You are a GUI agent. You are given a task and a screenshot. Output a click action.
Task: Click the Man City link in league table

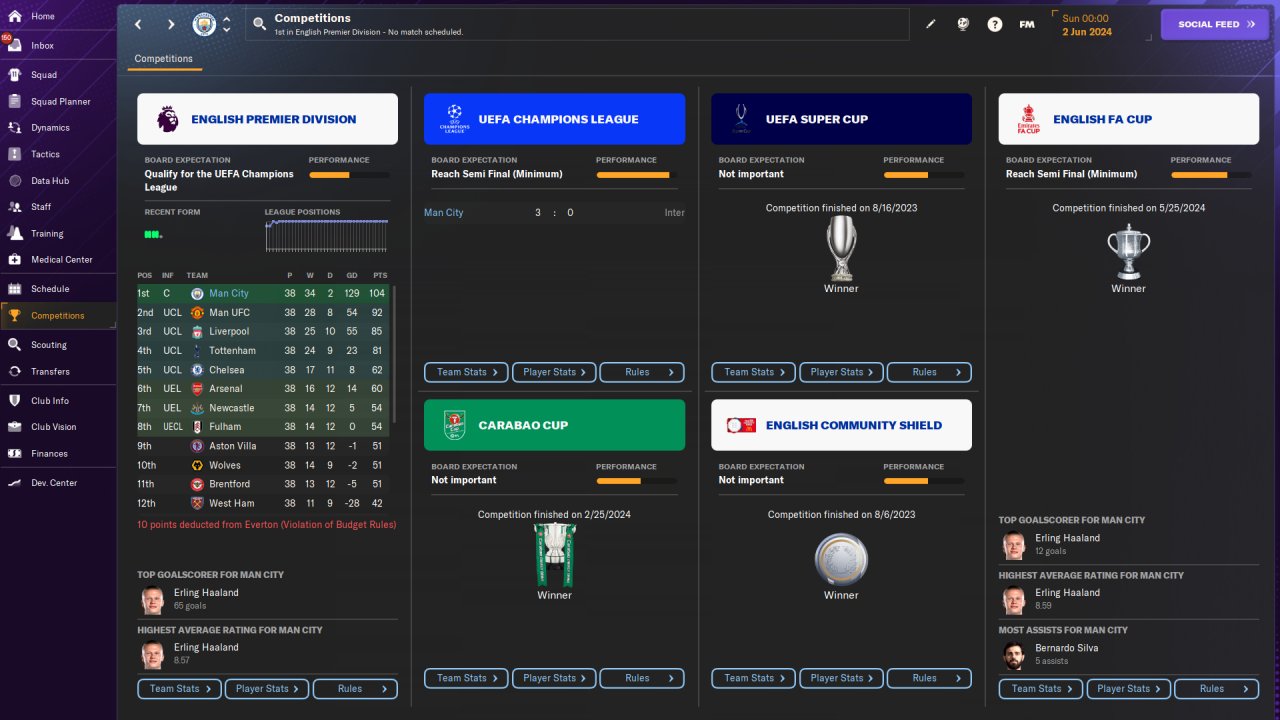(x=229, y=293)
